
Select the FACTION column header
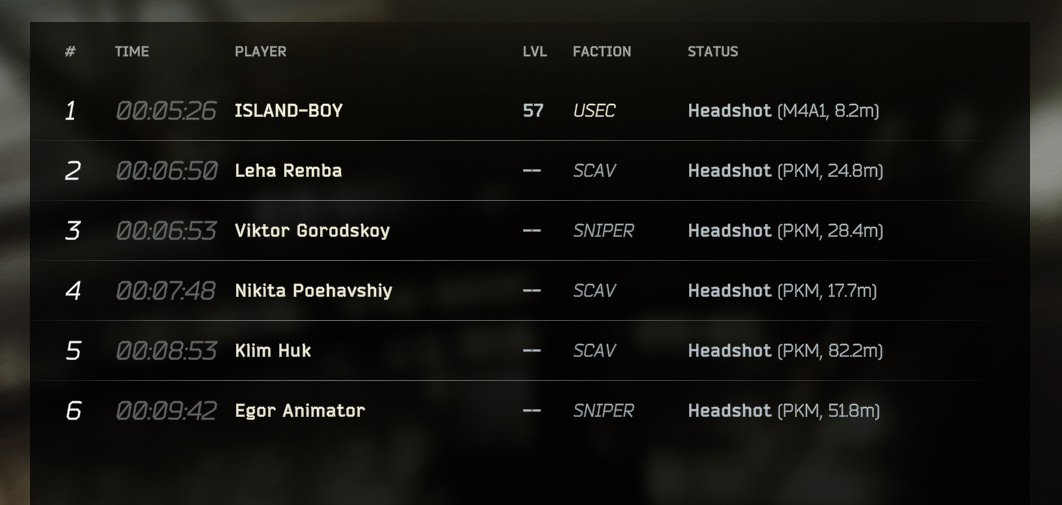pyautogui.click(x=602, y=52)
